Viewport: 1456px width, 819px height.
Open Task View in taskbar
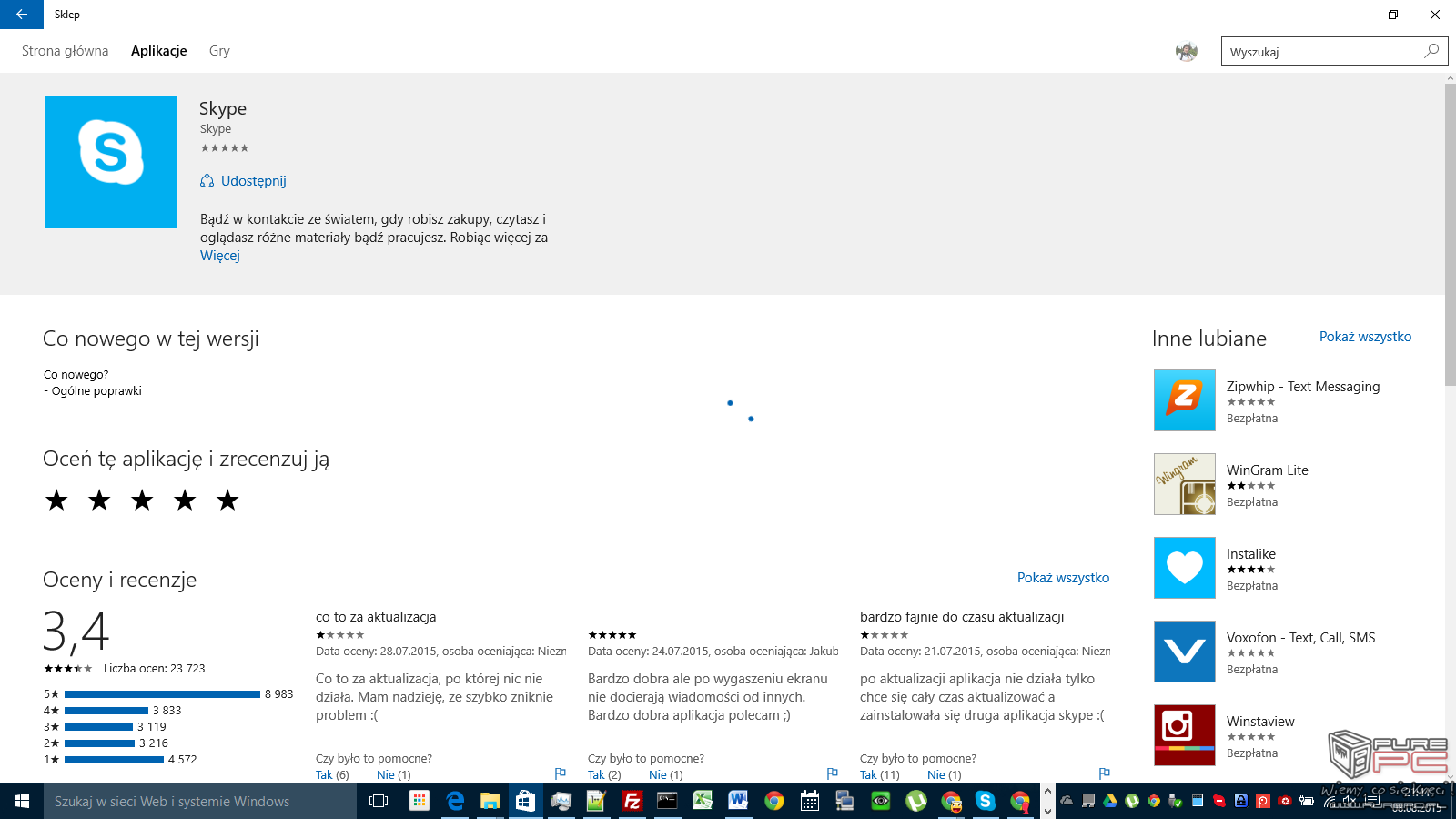coord(379,801)
